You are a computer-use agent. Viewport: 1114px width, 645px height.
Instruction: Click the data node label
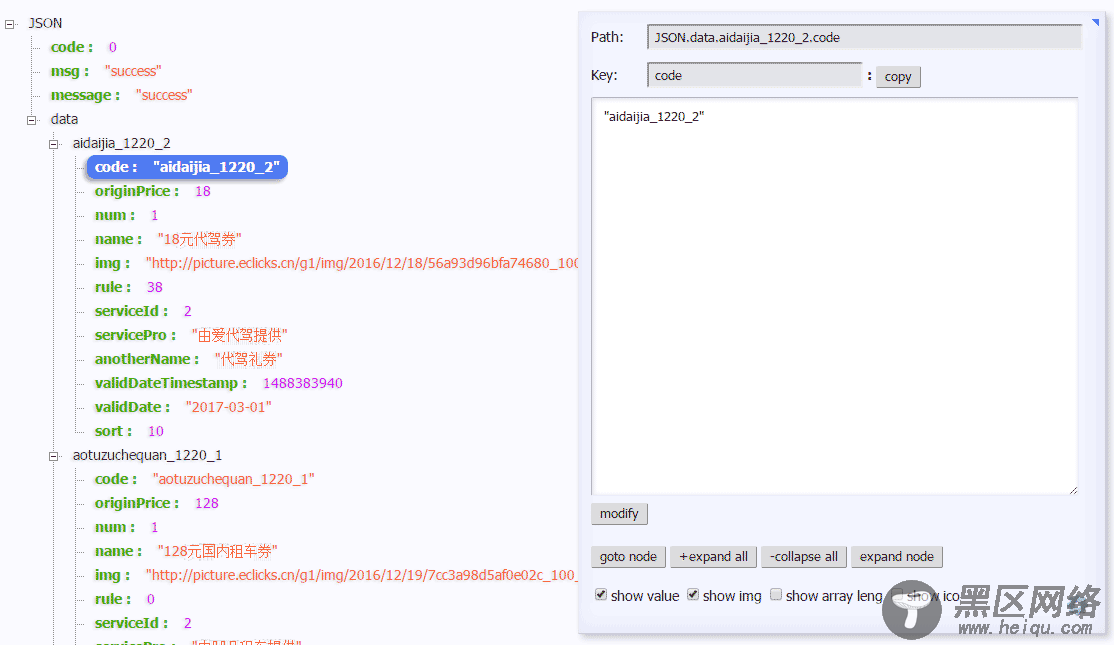point(64,119)
